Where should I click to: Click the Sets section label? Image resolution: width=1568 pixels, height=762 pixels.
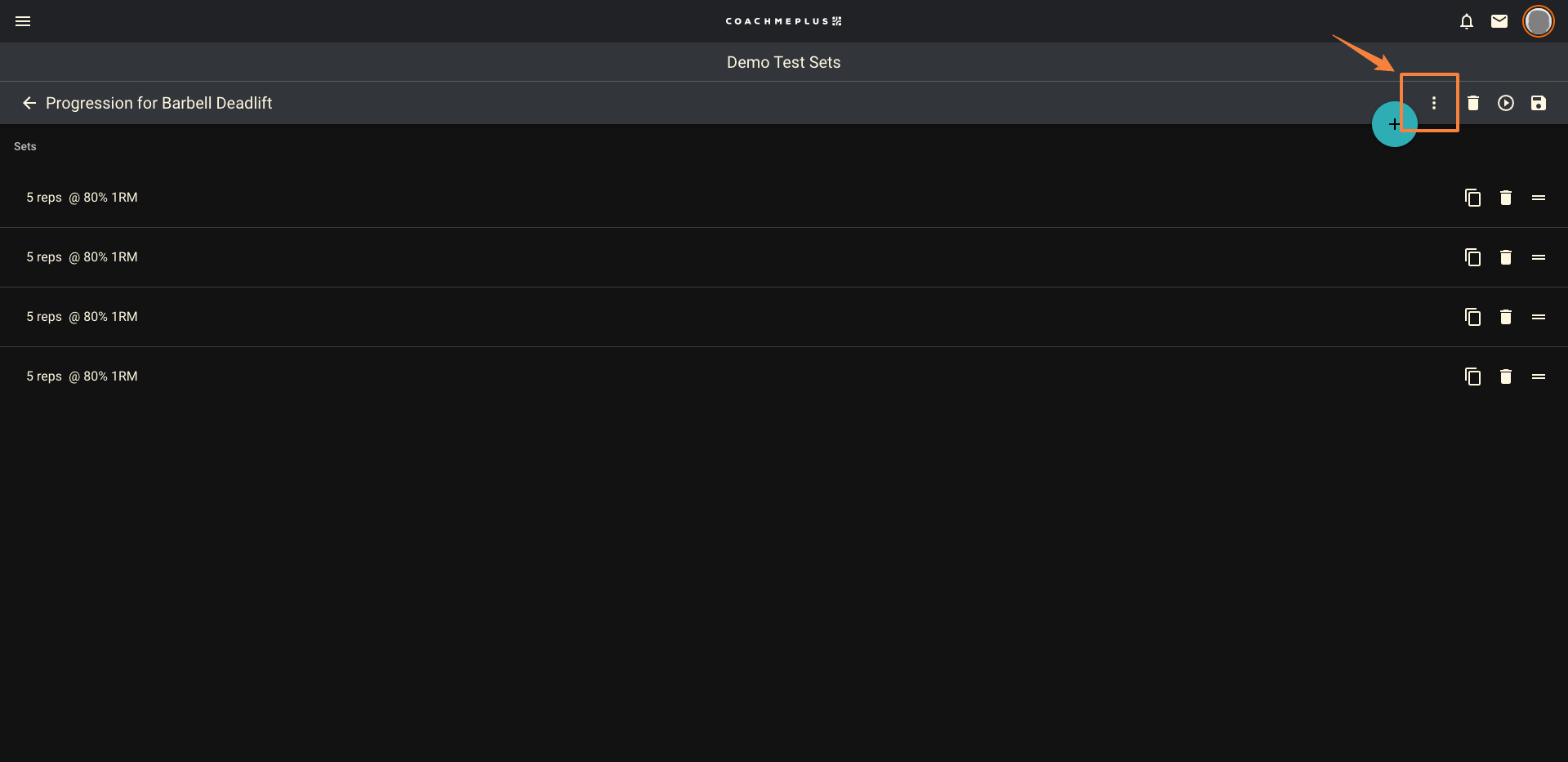pyautogui.click(x=24, y=146)
